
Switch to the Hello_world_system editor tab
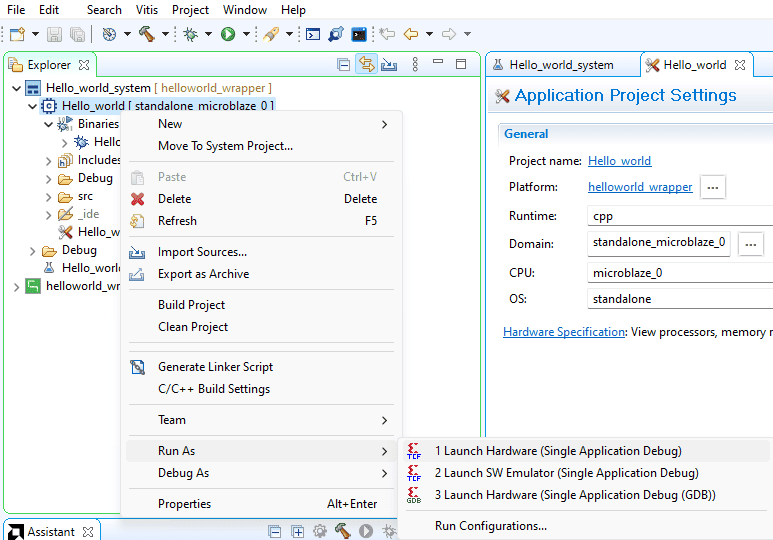[560, 65]
